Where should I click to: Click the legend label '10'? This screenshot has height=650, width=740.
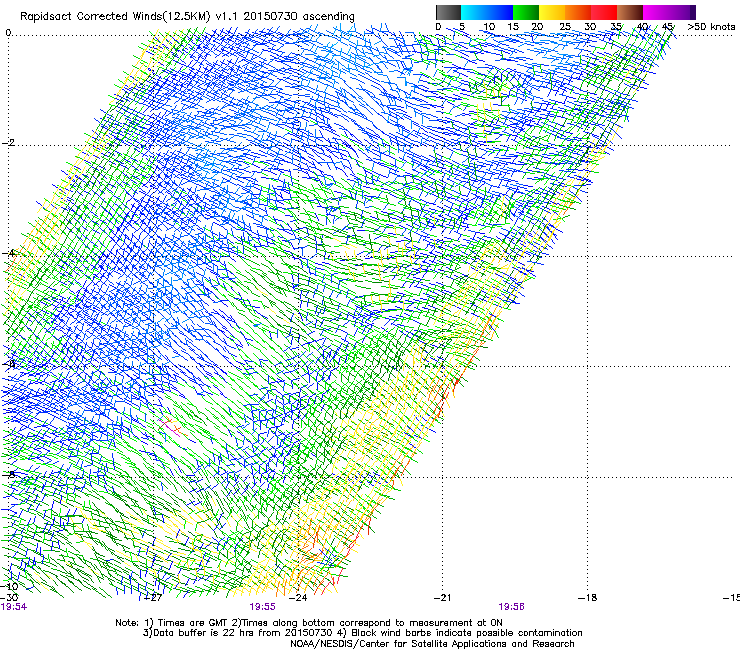click(489, 27)
